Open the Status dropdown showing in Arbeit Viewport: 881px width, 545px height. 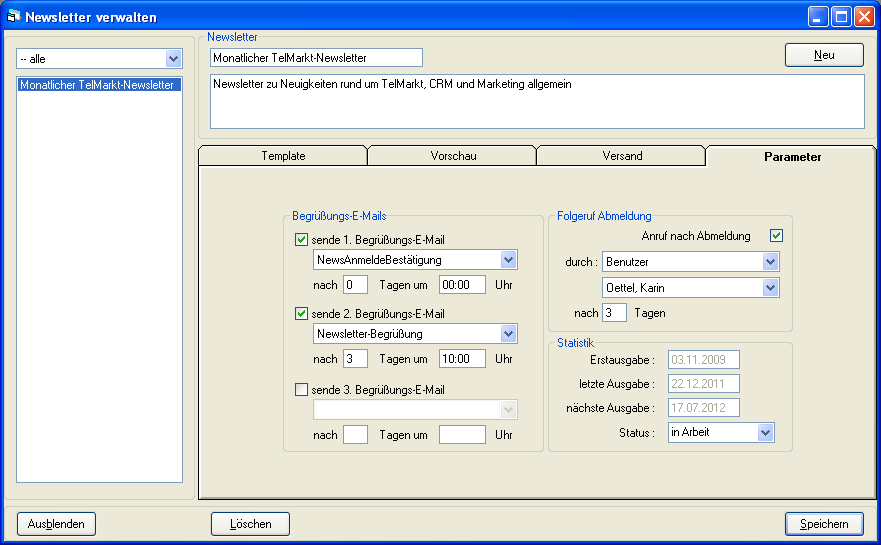[766, 433]
